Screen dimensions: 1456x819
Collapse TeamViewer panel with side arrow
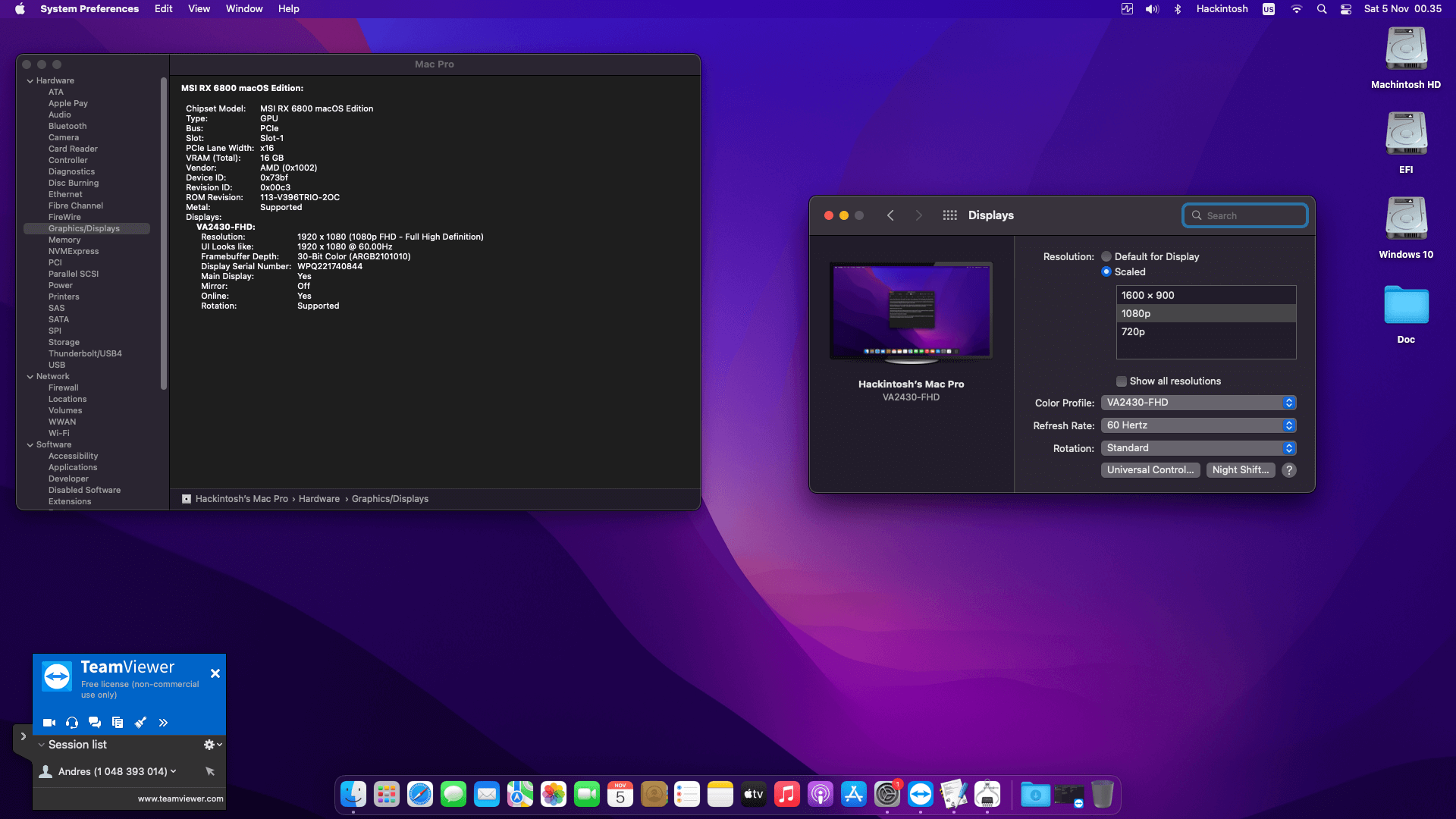24,736
